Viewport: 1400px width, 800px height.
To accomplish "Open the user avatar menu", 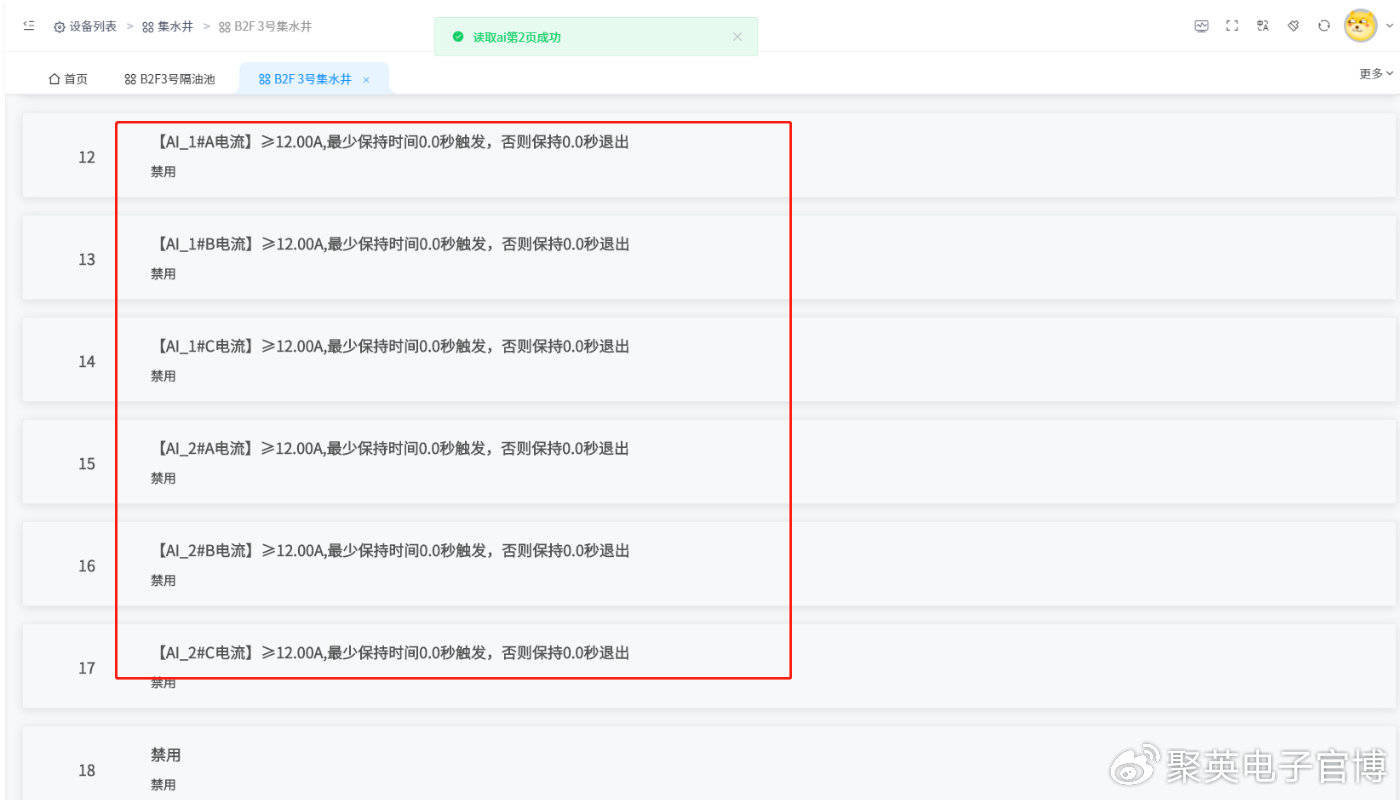I will click(x=1360, y=26).
